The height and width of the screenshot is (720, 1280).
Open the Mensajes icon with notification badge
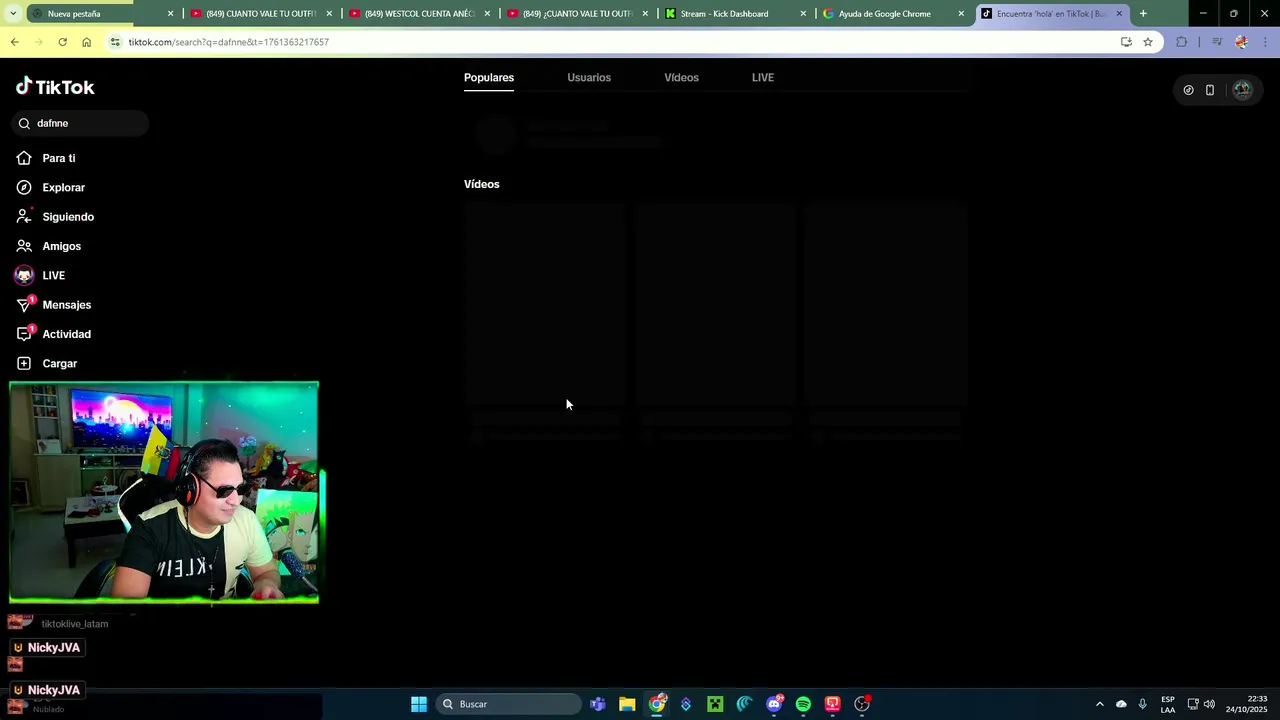tap(24, 304)
